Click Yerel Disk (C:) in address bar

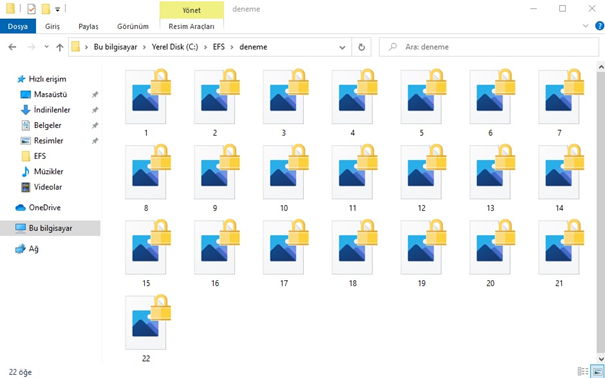click(x=175, y=47)
